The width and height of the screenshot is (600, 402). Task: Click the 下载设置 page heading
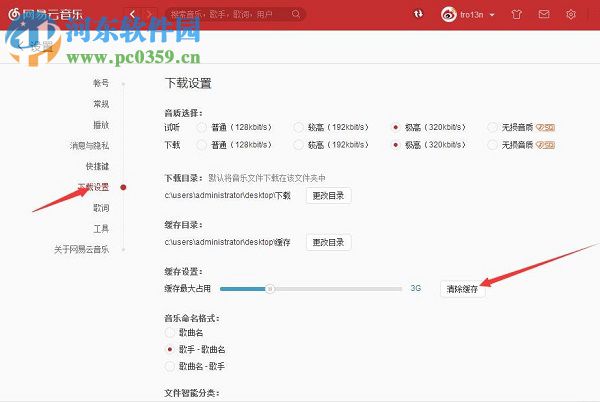tap(188, 83)
